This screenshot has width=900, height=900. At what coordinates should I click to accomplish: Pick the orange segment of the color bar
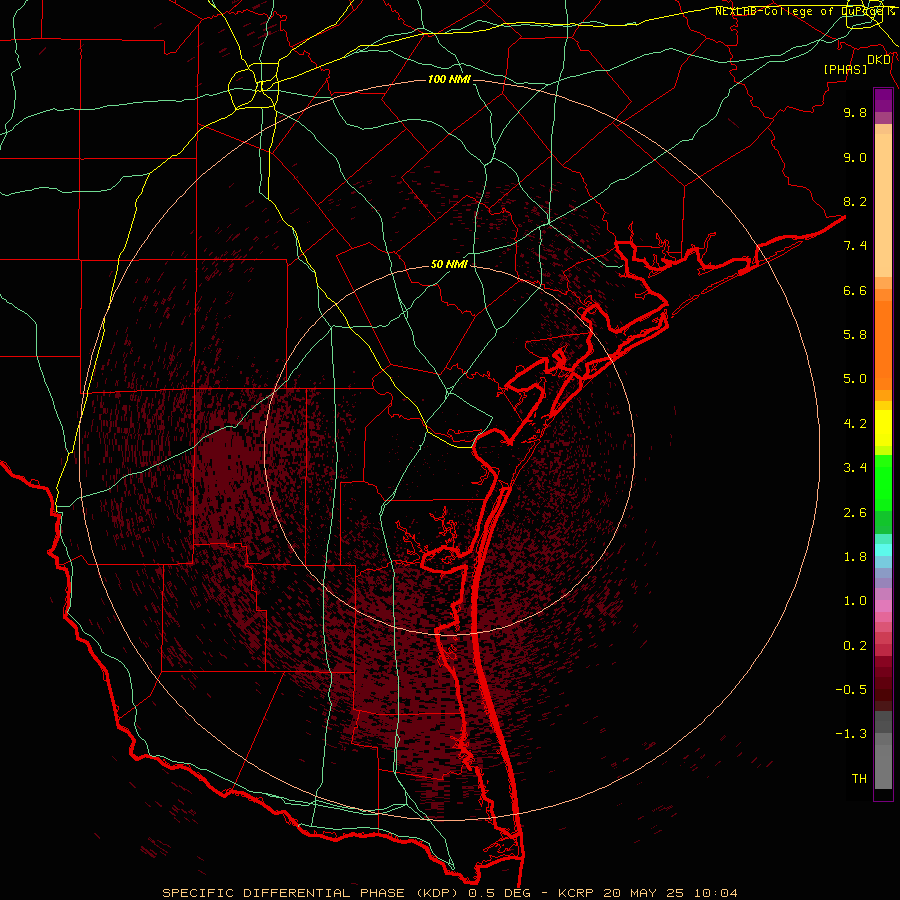pyautogui.click(x=883, y=344)
